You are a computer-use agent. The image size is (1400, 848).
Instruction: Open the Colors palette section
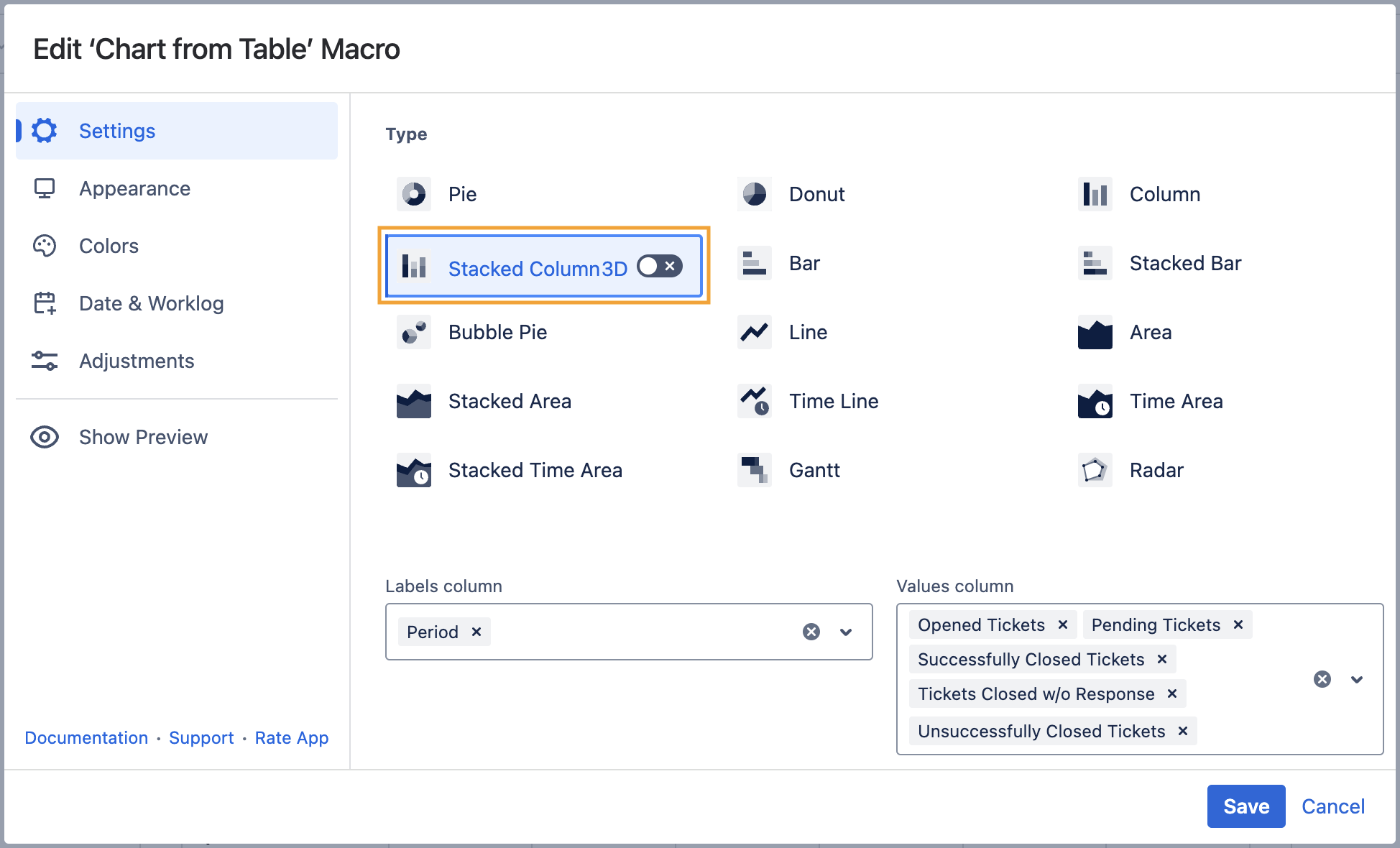(109, 246)
